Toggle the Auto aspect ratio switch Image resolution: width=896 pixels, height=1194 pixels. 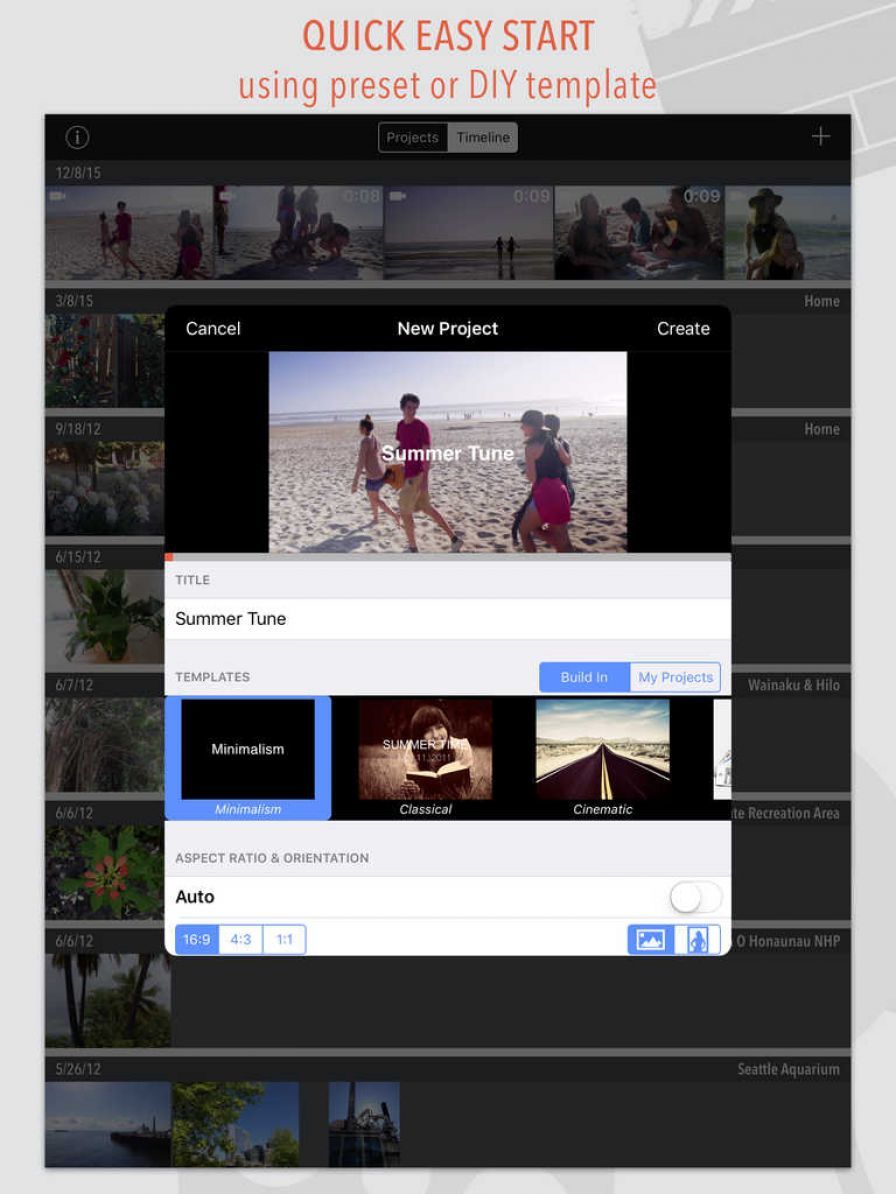(x=695, y=897)
